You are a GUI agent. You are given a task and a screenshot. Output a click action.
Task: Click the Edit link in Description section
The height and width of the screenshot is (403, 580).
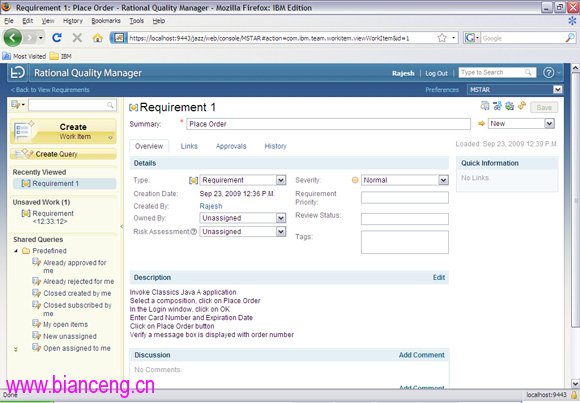[439, 278]
